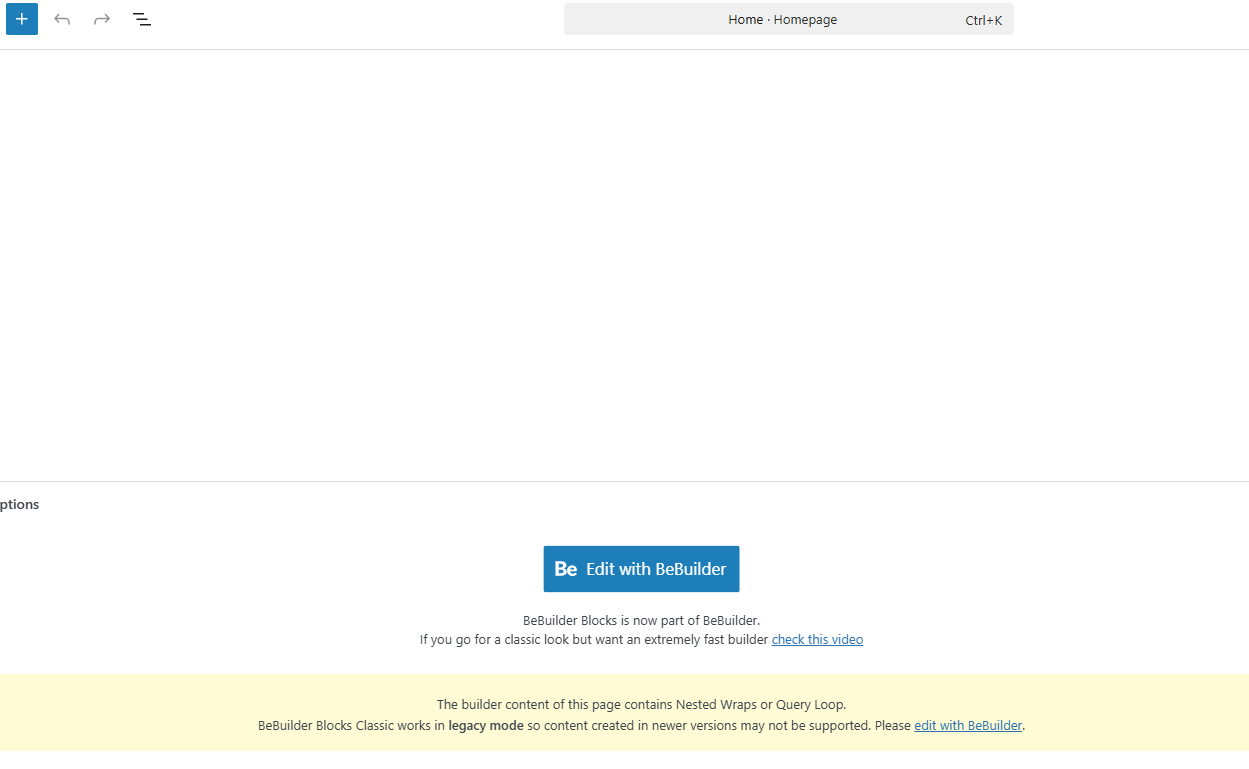Viewport: 1249px width, 769px height.
Task: Follow the "check this video" link
Action: coord(817,640)
